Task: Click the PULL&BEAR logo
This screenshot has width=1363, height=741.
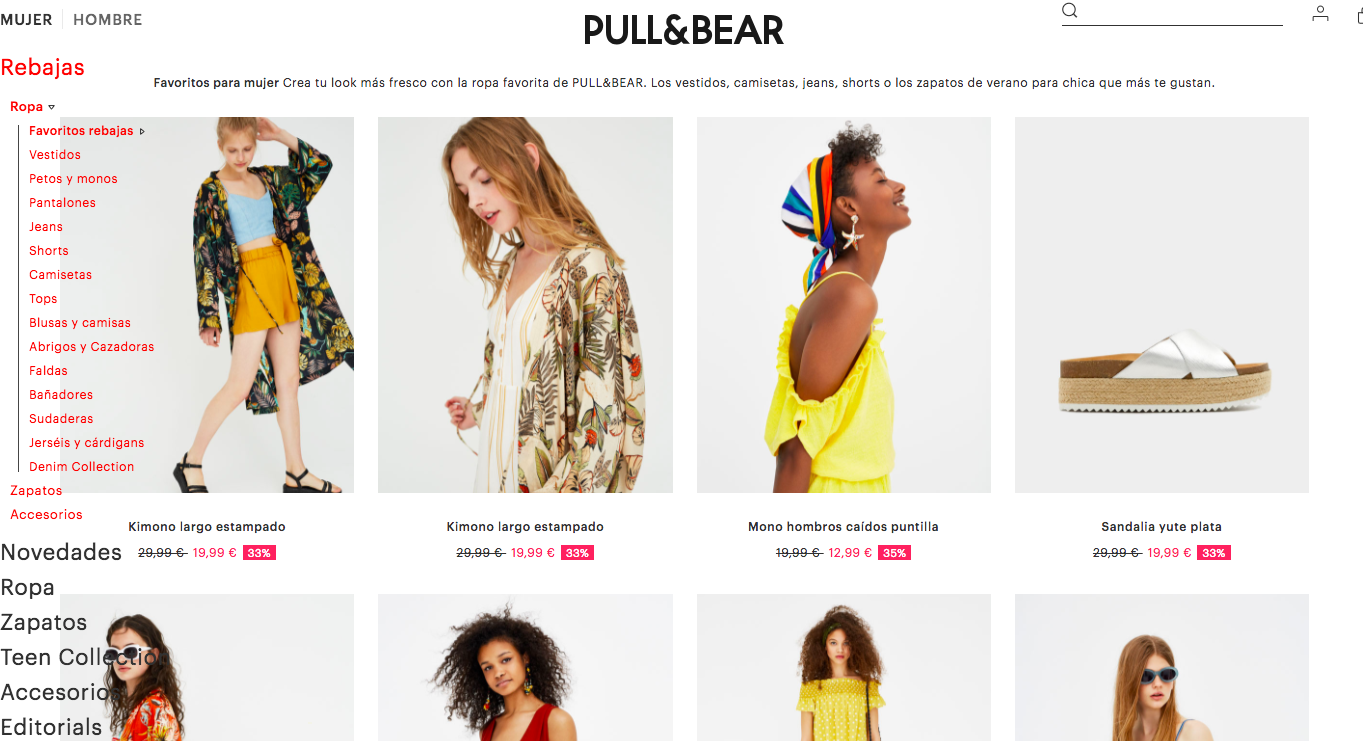Action: pyautogui.click(x=683, y=30)
